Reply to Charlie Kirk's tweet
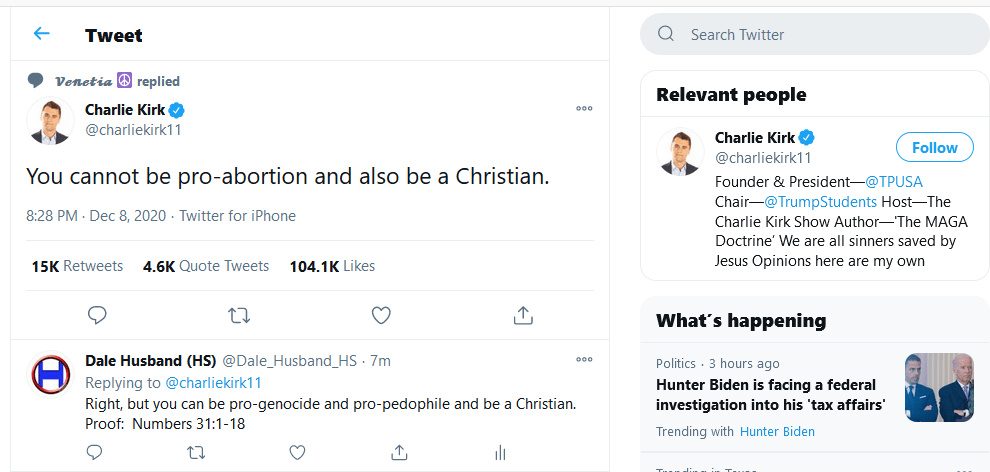Viewport: 990px width, 472px height. [x=97, y=315]
